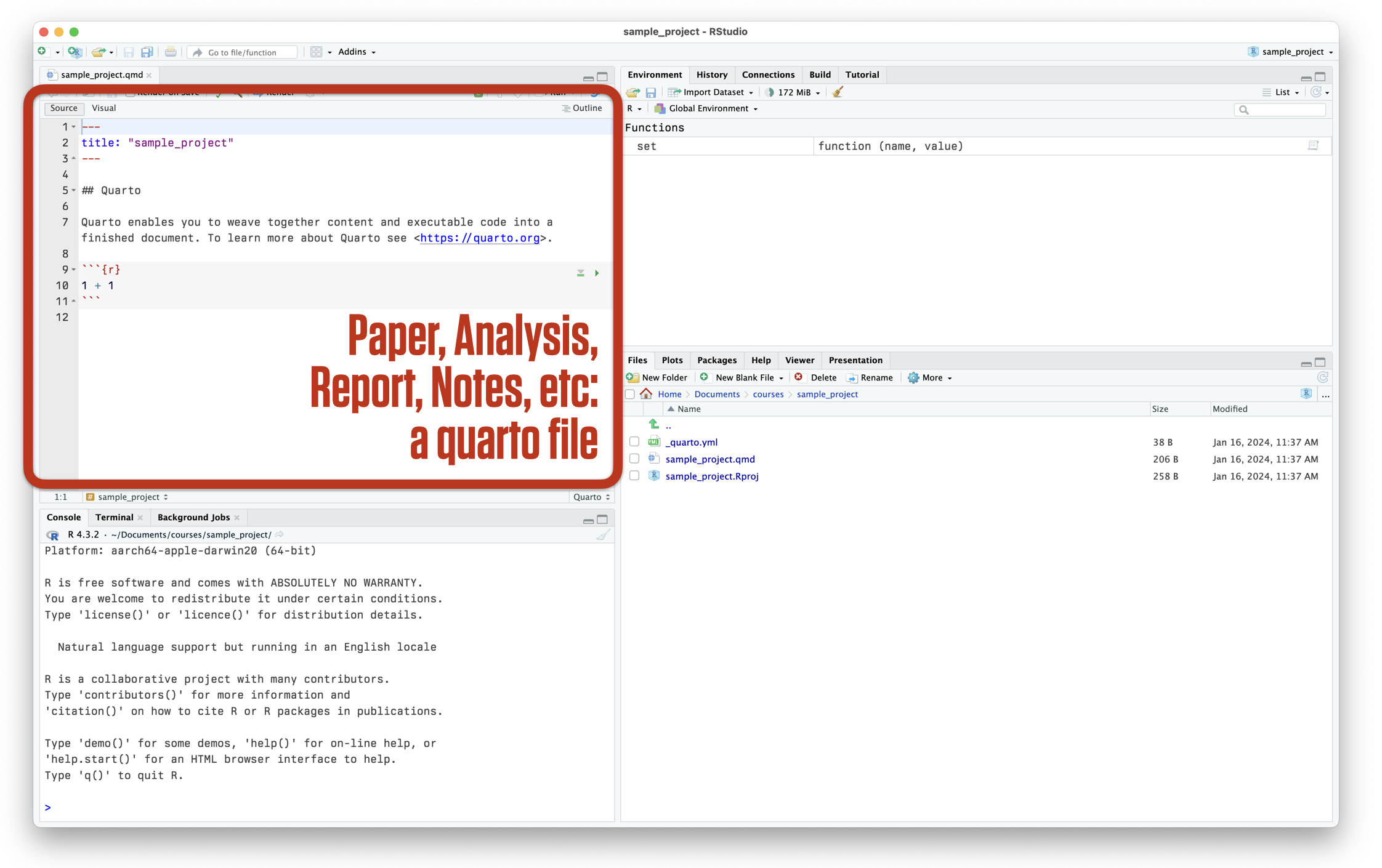View the current working directory arrow icon
1382x868 pixels.
[x=280, y=534]
